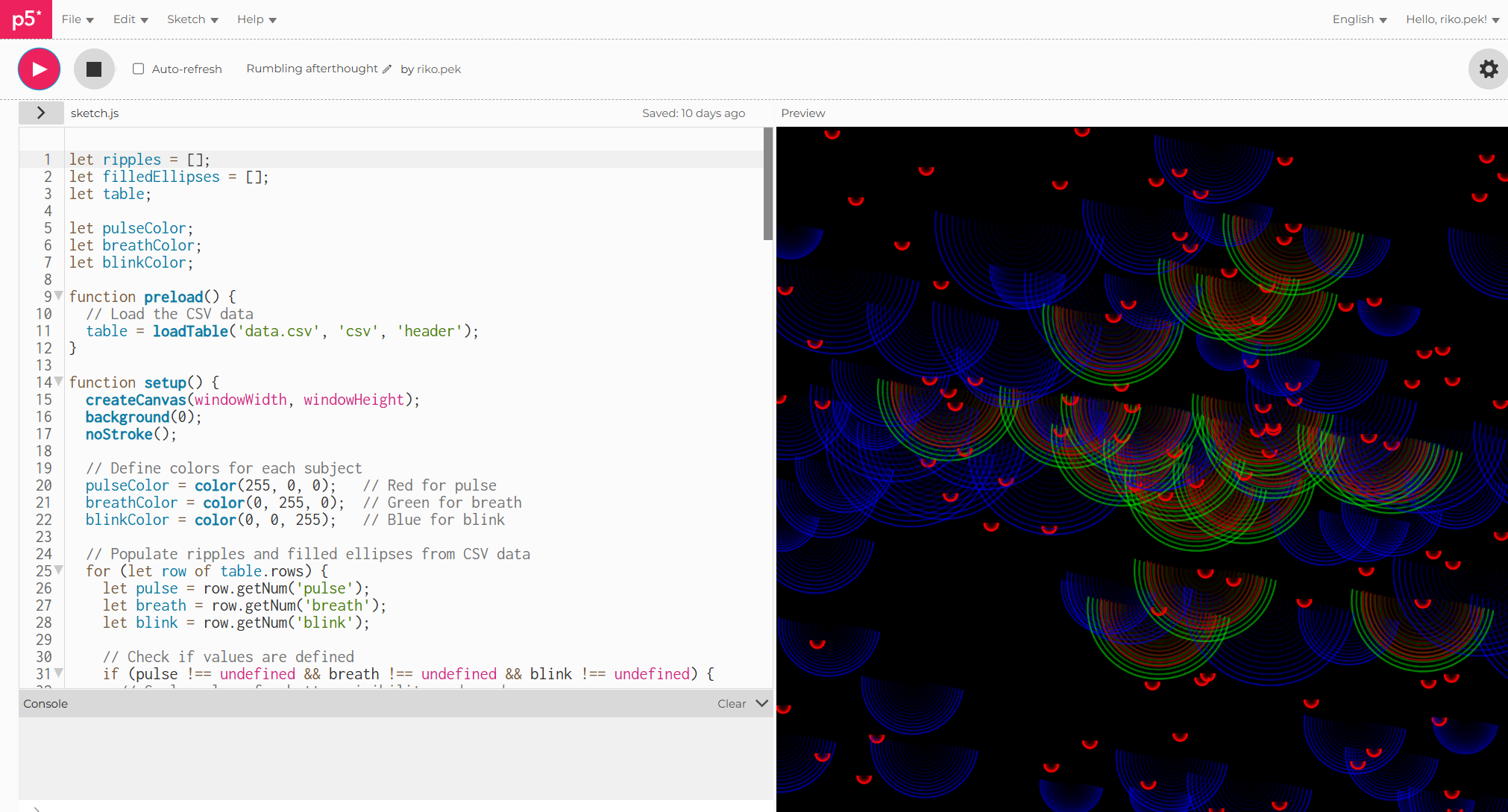Click the 'let table;' declaration line
This screenshot has width=1508, height=812.
tap(110, 194)
